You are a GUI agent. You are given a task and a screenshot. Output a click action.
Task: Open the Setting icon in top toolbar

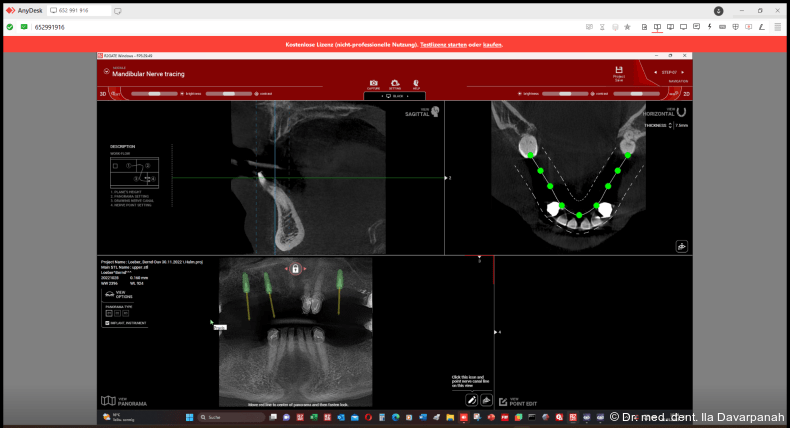tap(395, 84)
